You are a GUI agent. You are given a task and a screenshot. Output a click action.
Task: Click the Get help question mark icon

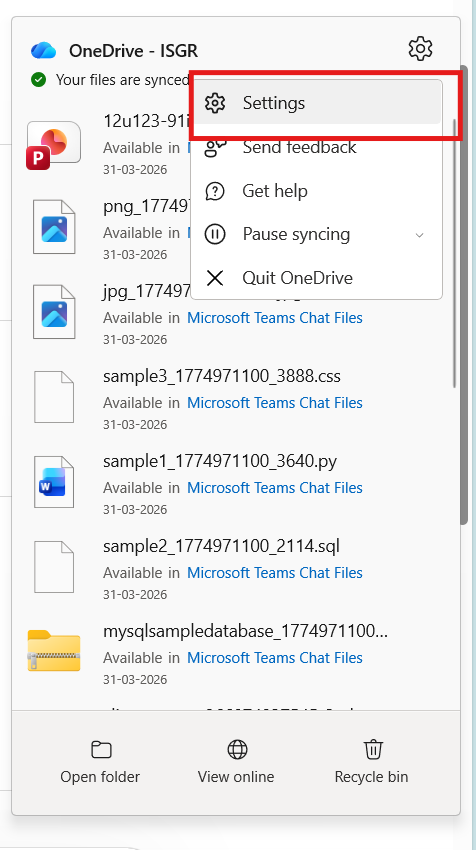(x=215, y=191)
